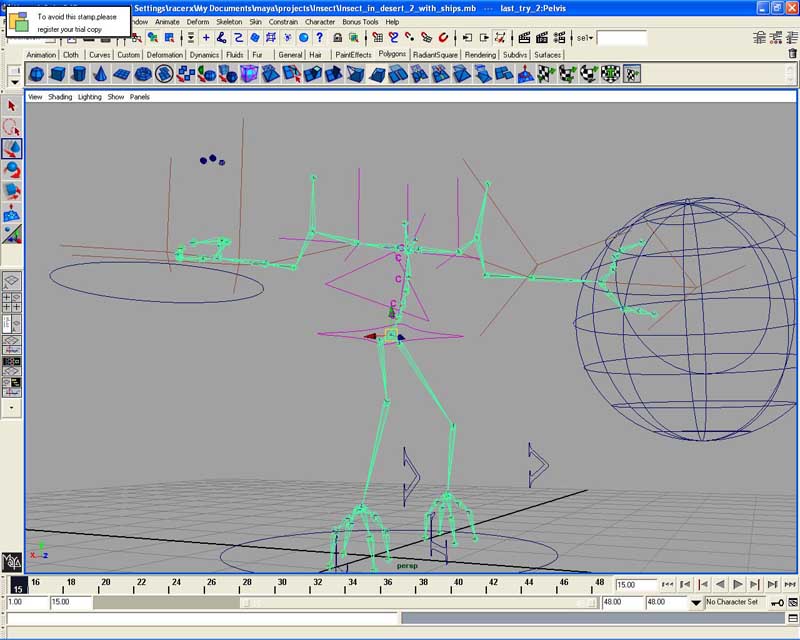This screenshot has width=800, height=640.
Task: Toggle the single perspective layout icon in toolbox
Action: pyautogui.click(x=11, y=280)
